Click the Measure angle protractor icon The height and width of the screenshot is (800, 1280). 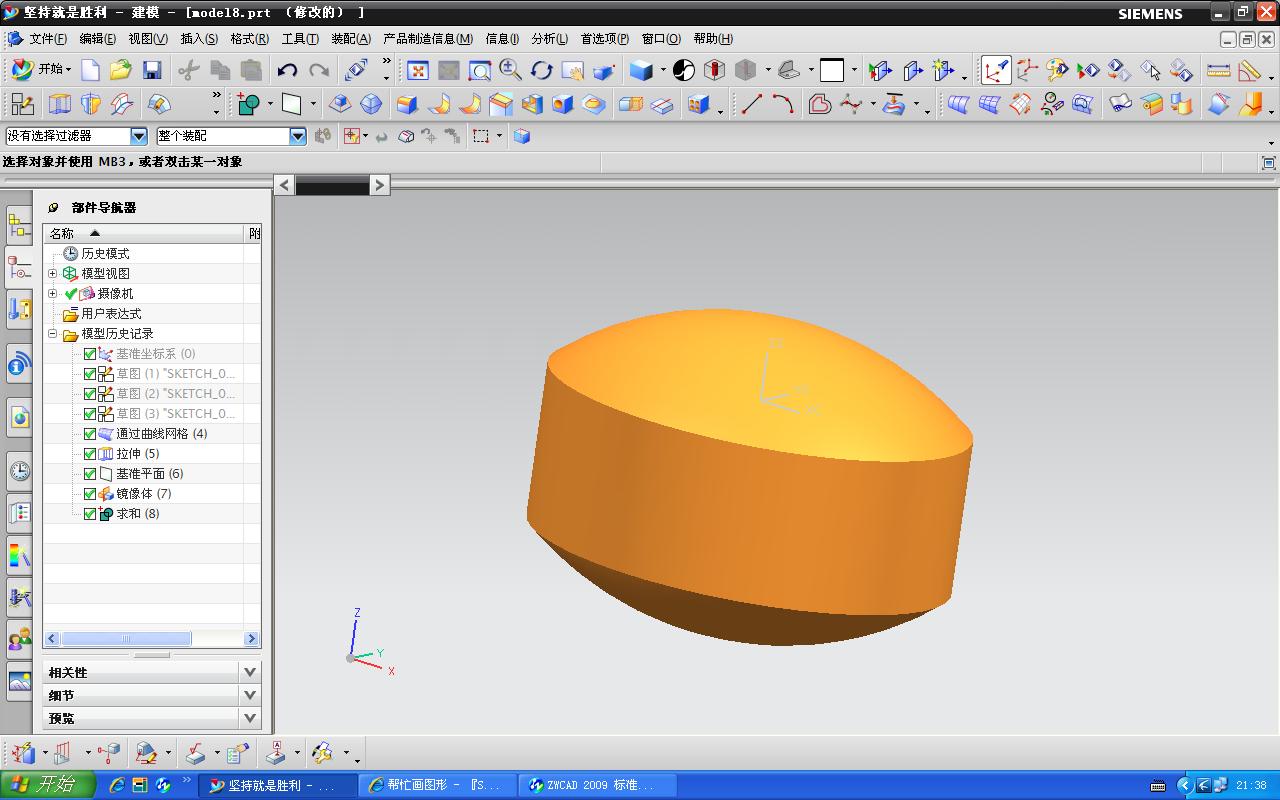tap(1249, 70)
